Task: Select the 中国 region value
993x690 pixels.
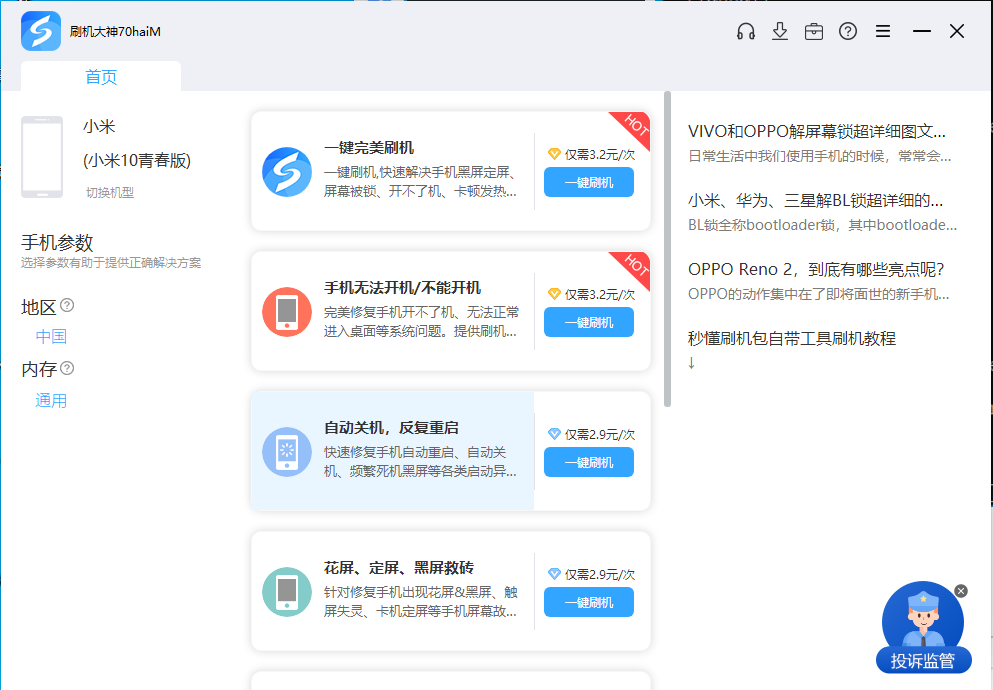Action: 51,336
